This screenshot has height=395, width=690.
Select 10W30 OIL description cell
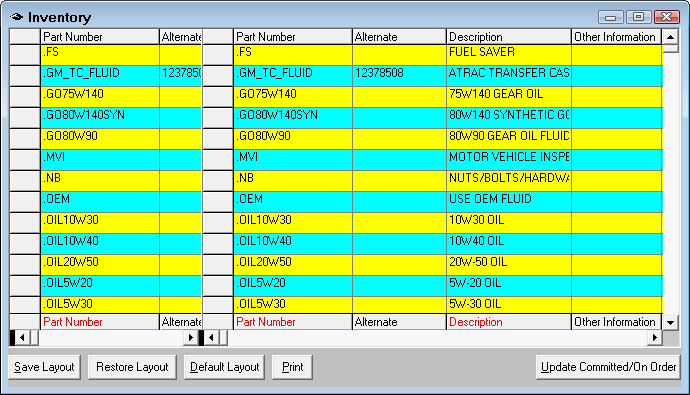pyautogui.click(x=509, y=223)
